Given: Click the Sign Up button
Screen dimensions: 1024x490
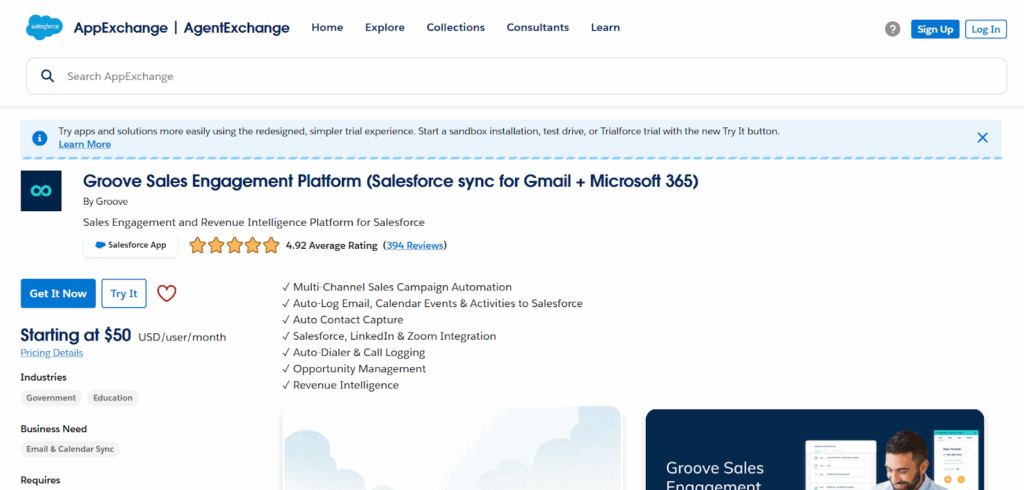Looking at the screenshot, I should point(935,29).
